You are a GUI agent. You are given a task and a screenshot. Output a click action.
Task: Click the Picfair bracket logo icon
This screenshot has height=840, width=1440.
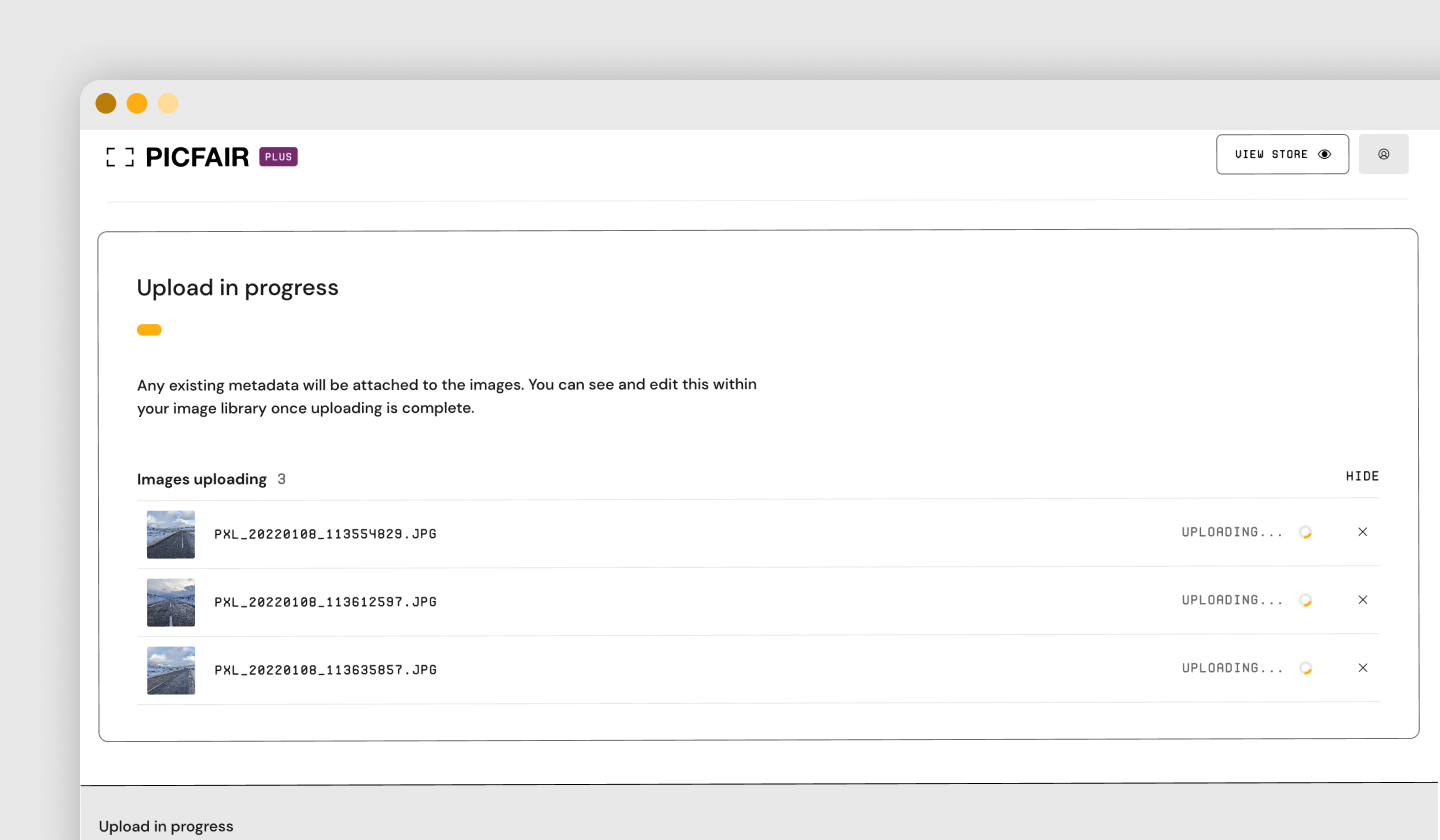point(120,157)
